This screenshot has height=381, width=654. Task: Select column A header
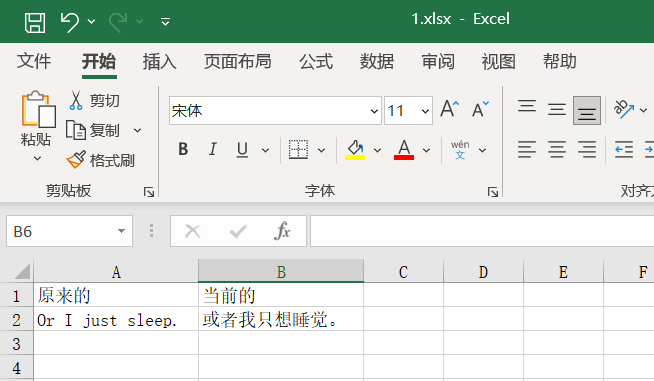[116, 272]
